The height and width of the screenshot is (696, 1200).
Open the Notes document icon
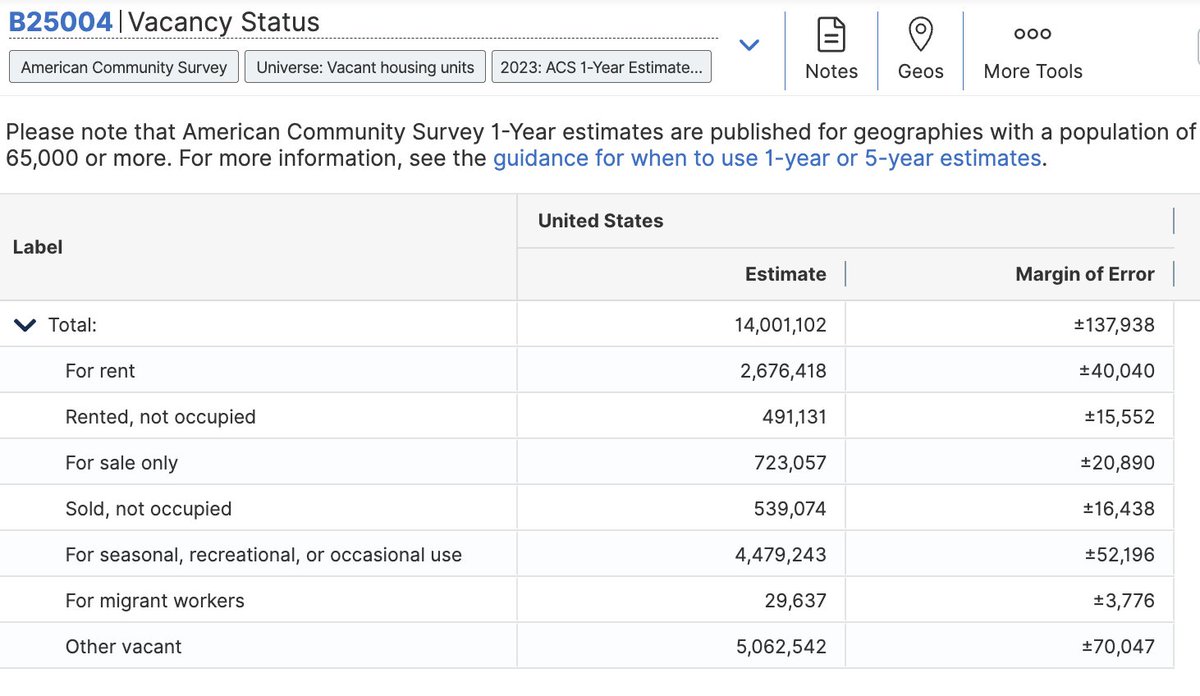(x=831, y=35)
